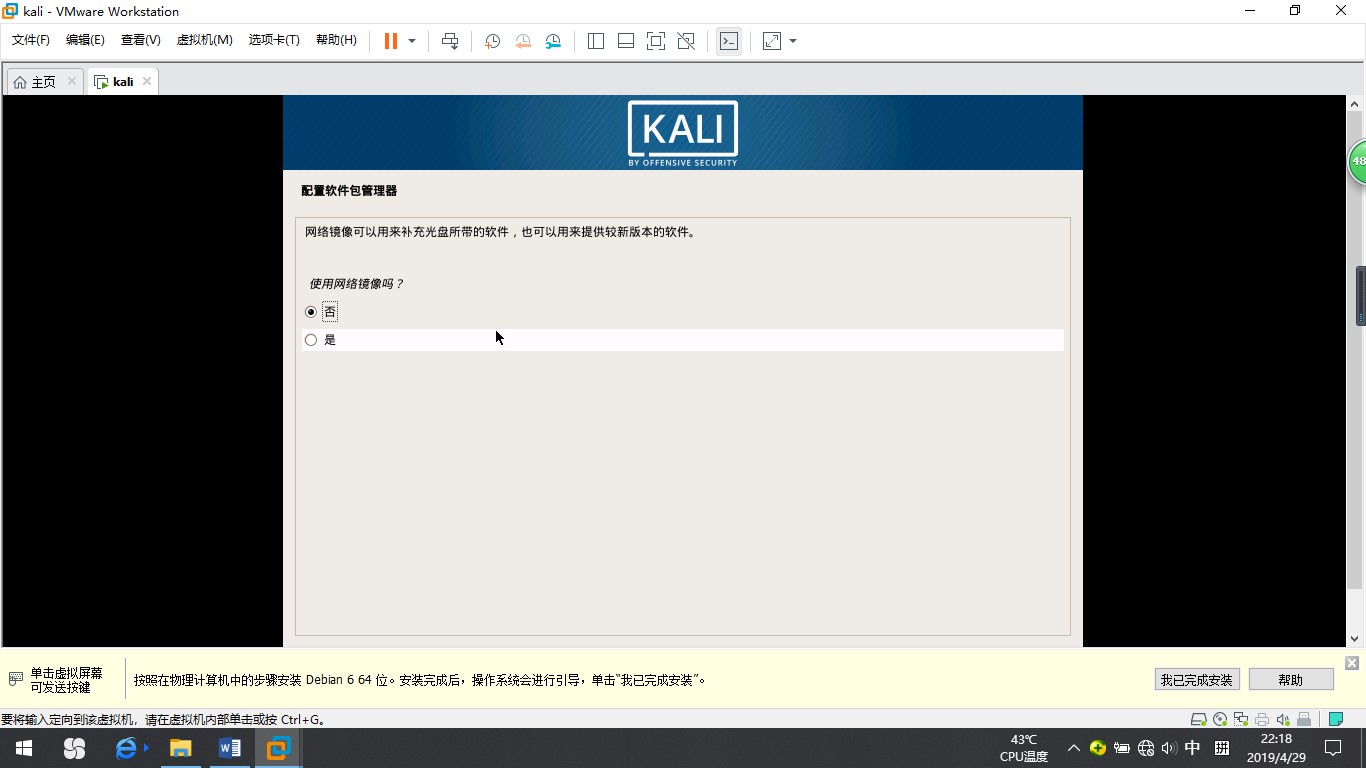This screenshot has width=1366, height=768.
Task: Open the 选项卡(T) menu
Action: (274, 40)
